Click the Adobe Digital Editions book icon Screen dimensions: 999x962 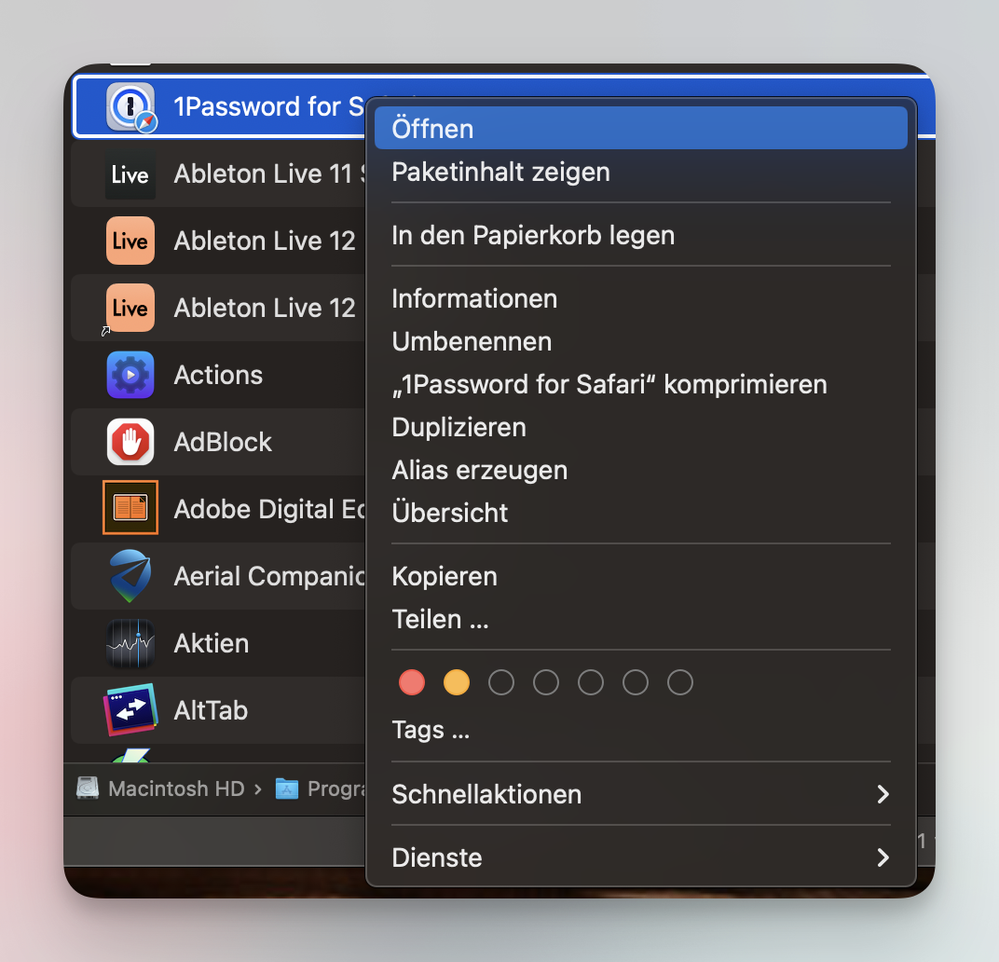tap(130, 508)
